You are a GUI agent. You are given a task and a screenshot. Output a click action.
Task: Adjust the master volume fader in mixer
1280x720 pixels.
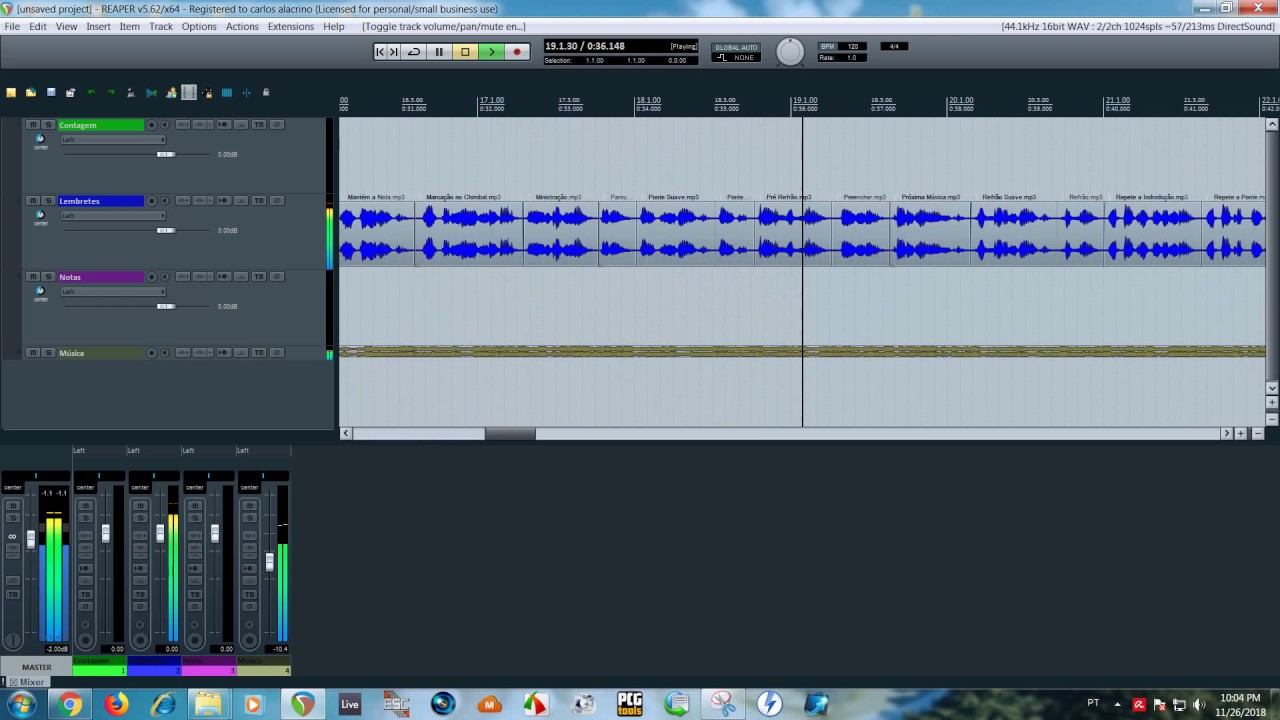point(31,540)
